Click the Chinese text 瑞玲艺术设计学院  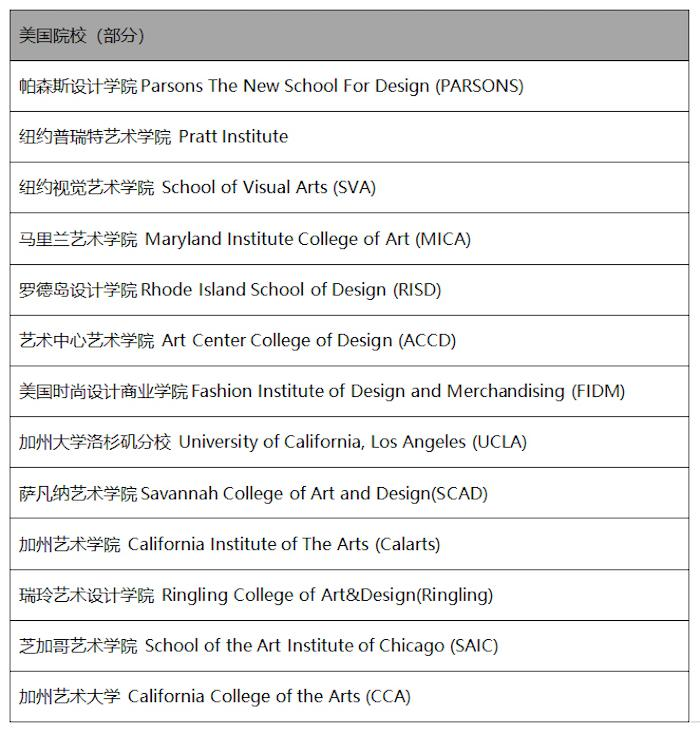[x=87, y=595]
